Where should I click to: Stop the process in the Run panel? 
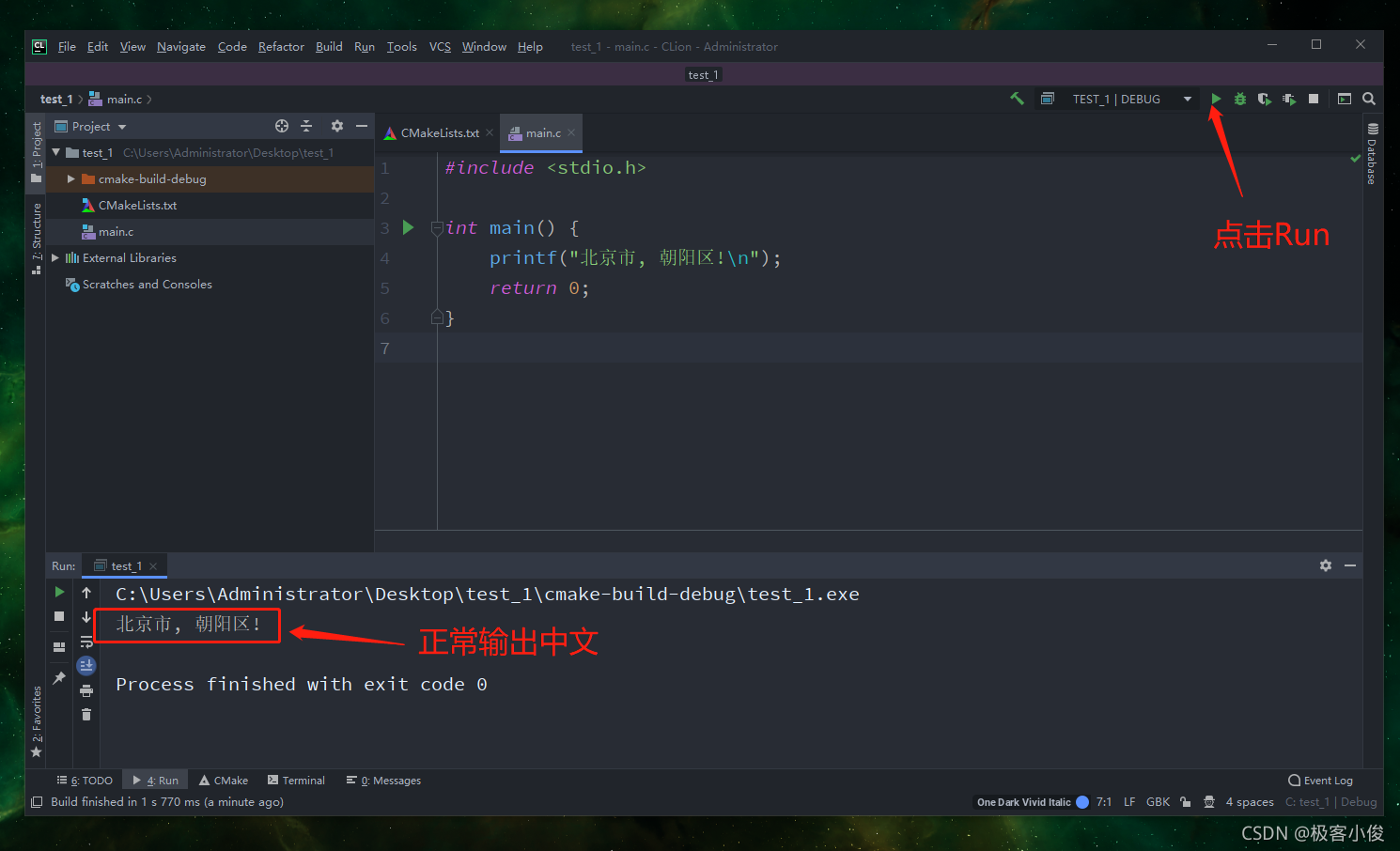59,616
